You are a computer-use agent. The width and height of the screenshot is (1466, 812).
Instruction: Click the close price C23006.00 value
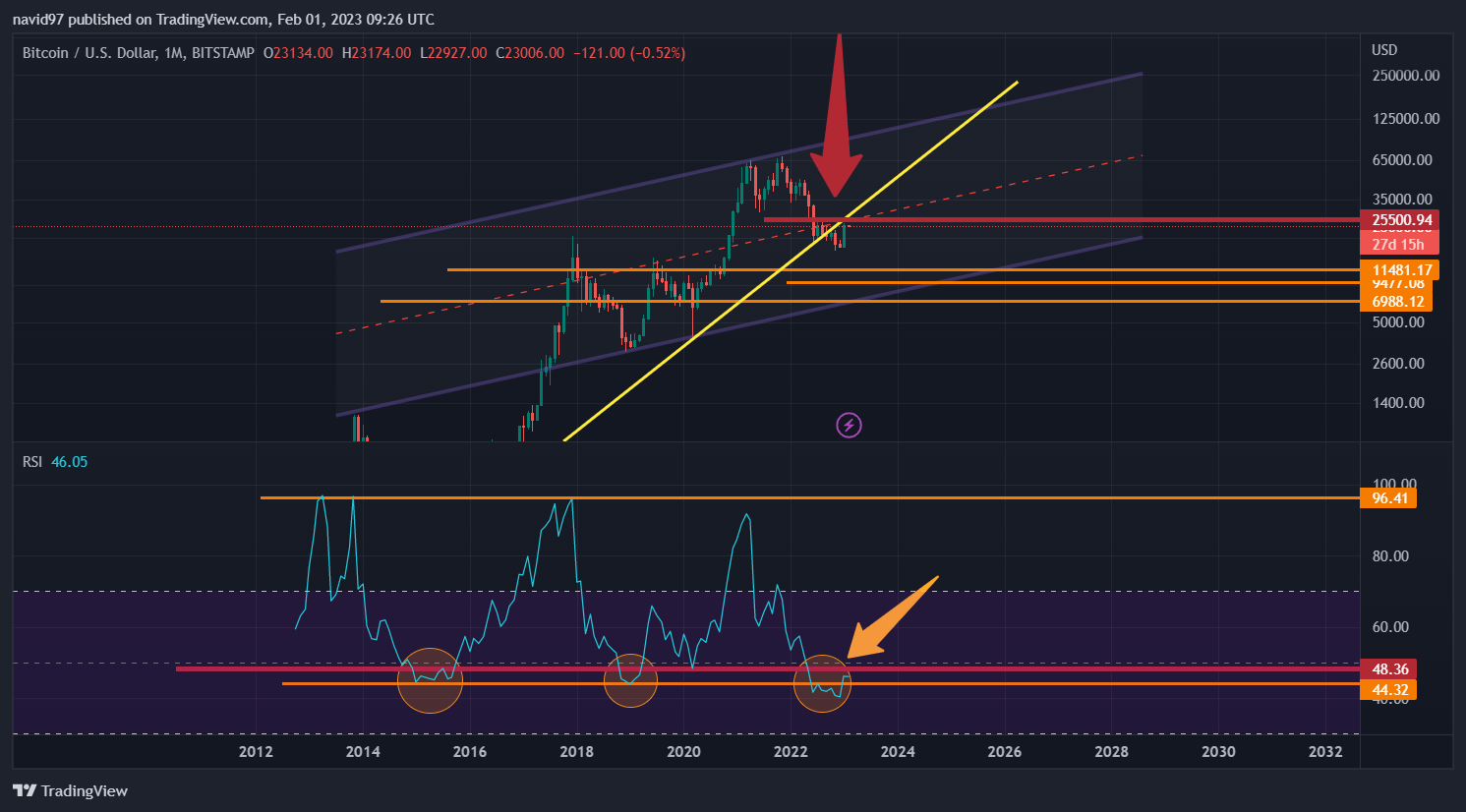tap(530, 53)
